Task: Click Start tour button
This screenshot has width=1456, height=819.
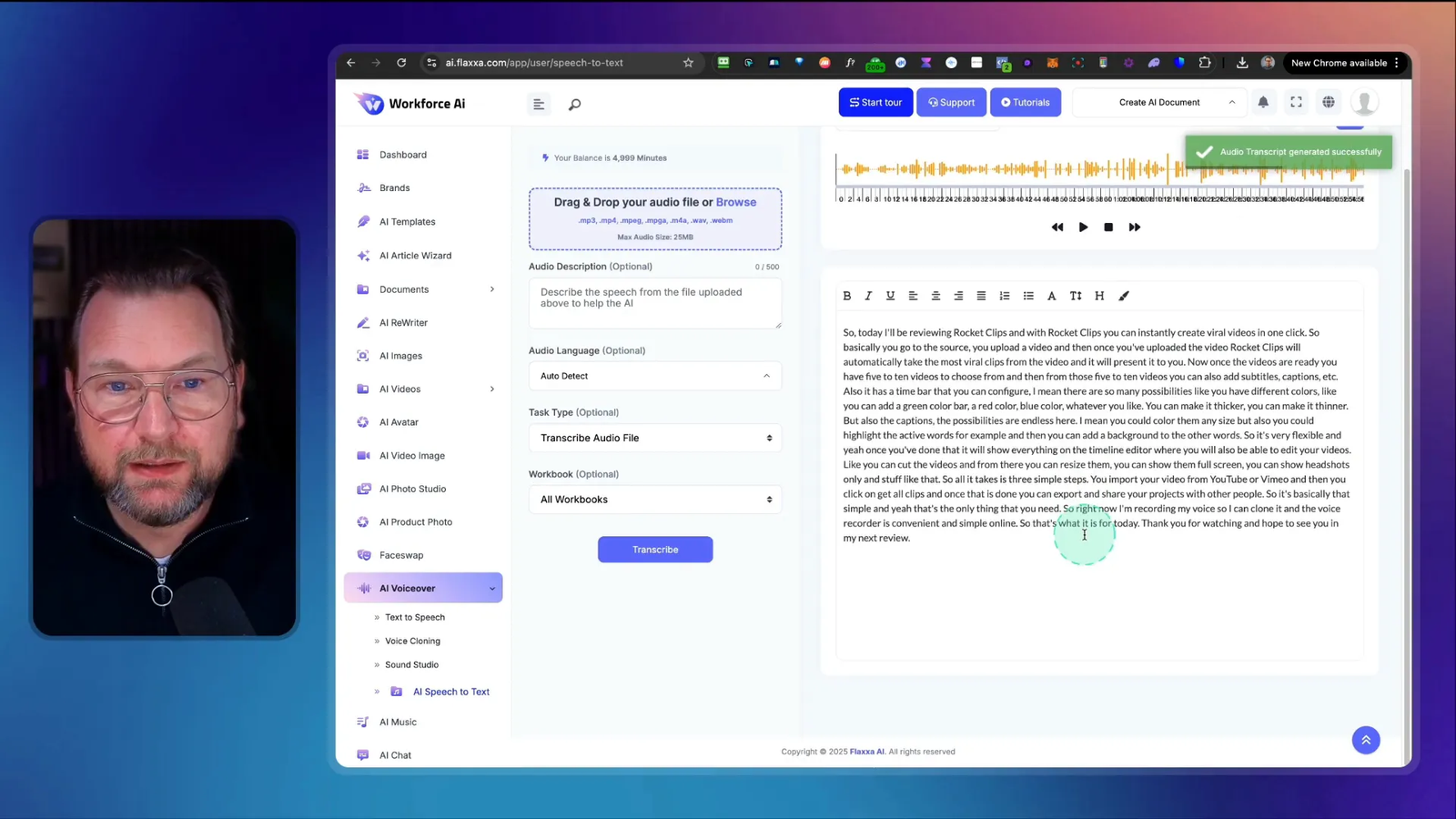Action: [x=875, y=102]
